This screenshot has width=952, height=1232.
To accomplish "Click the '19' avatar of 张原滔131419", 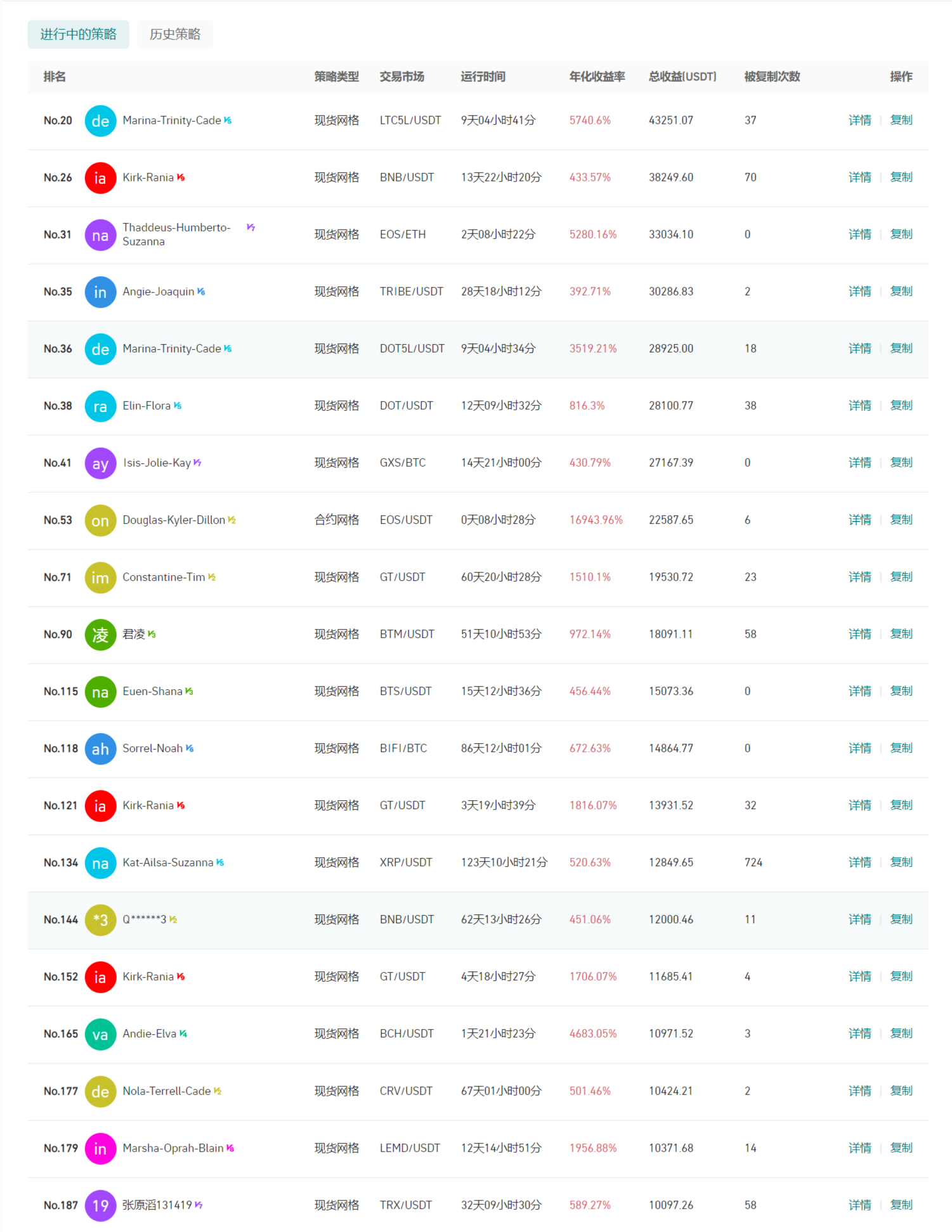I will [x=100, y=1205].
